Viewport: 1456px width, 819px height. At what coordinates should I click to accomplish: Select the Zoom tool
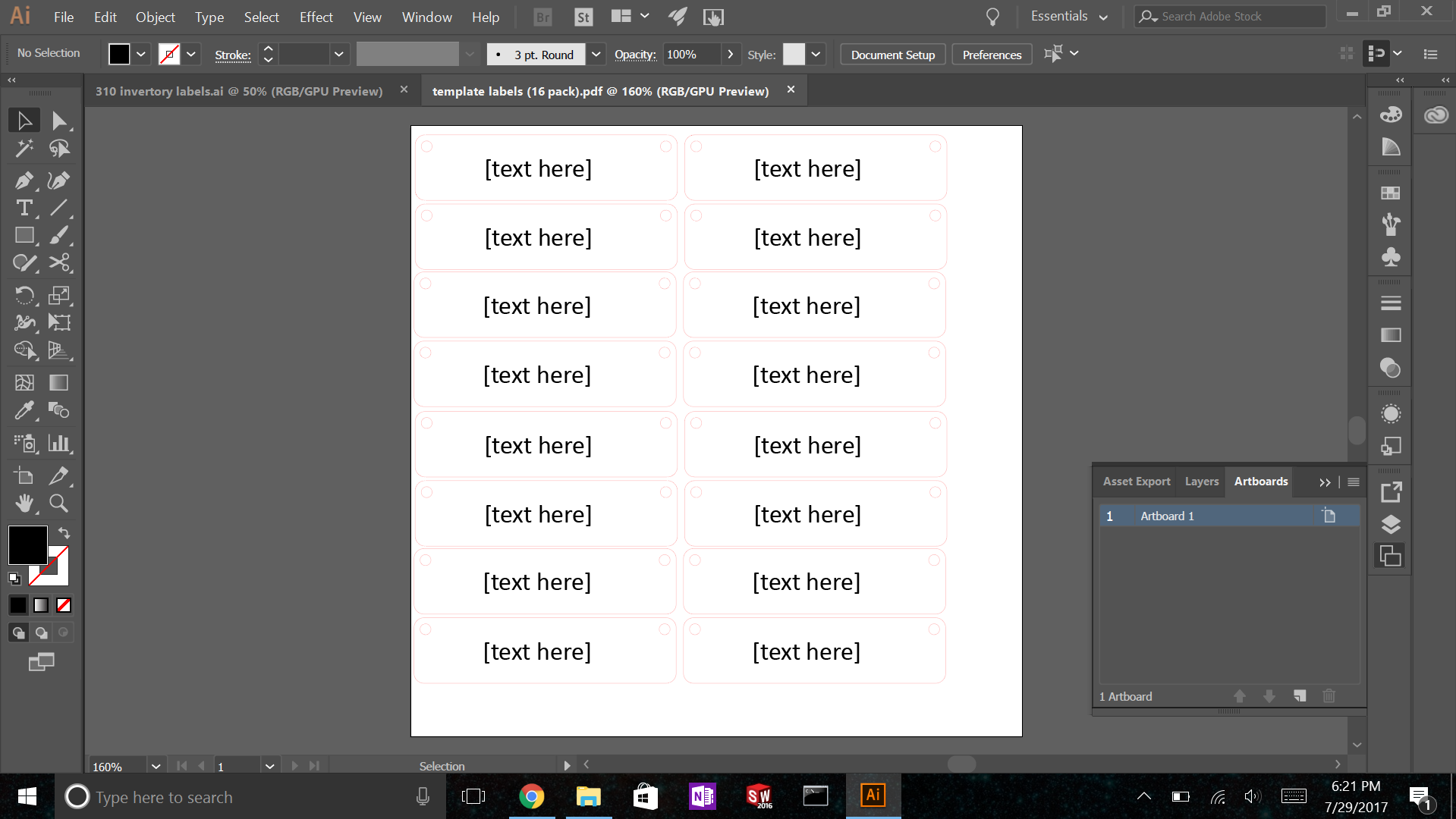(x=58, y=503)
